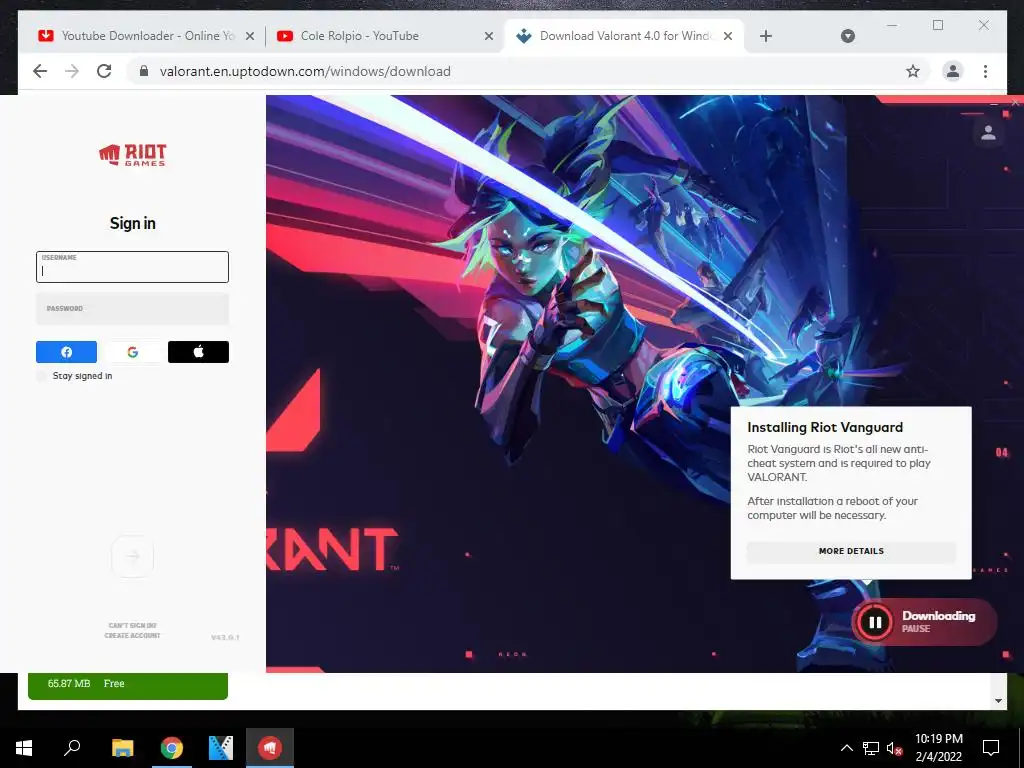
Task: Go forward in Chrome
Action: click(72, 71)
